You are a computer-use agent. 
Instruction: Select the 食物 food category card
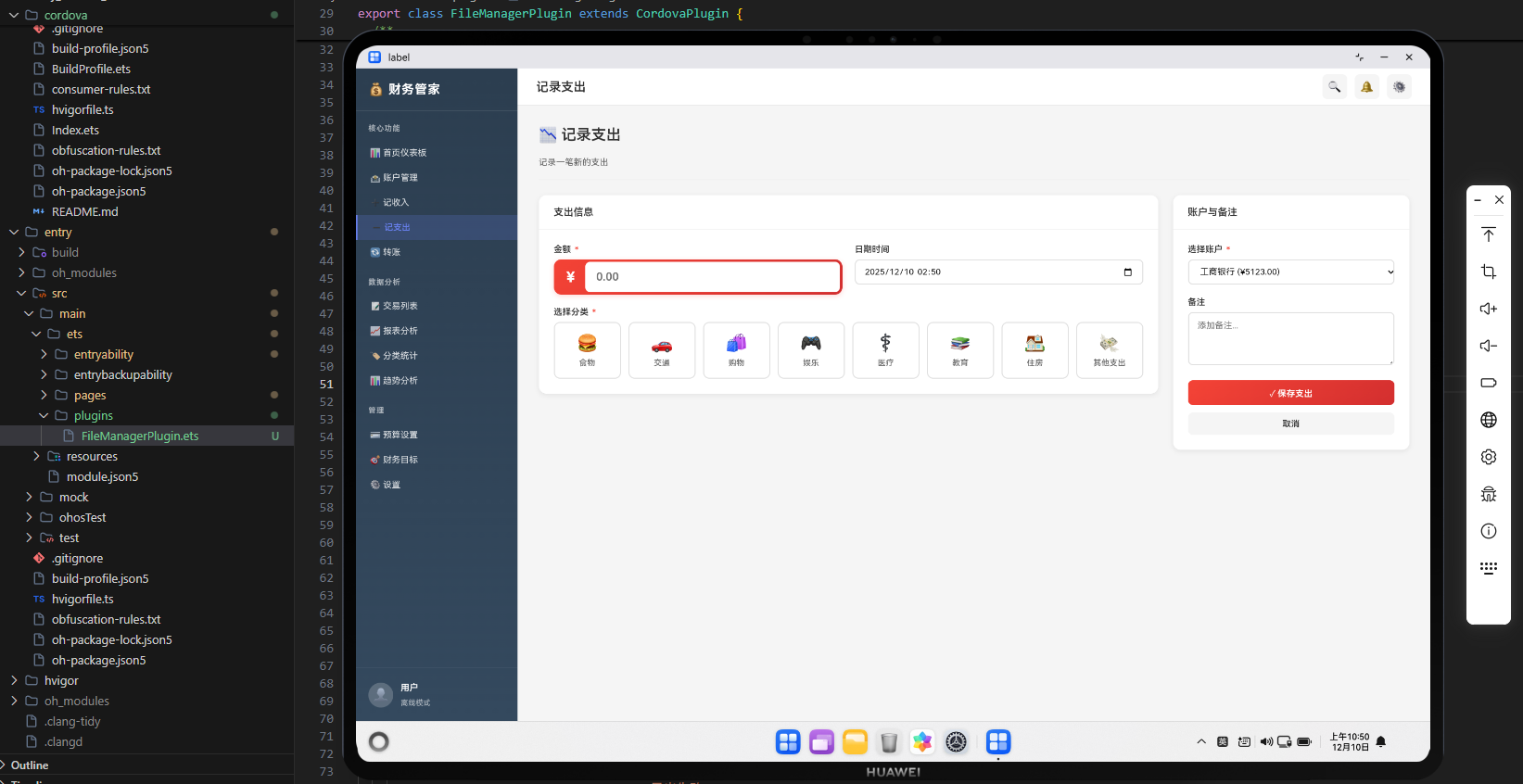[x=587, y=350]
